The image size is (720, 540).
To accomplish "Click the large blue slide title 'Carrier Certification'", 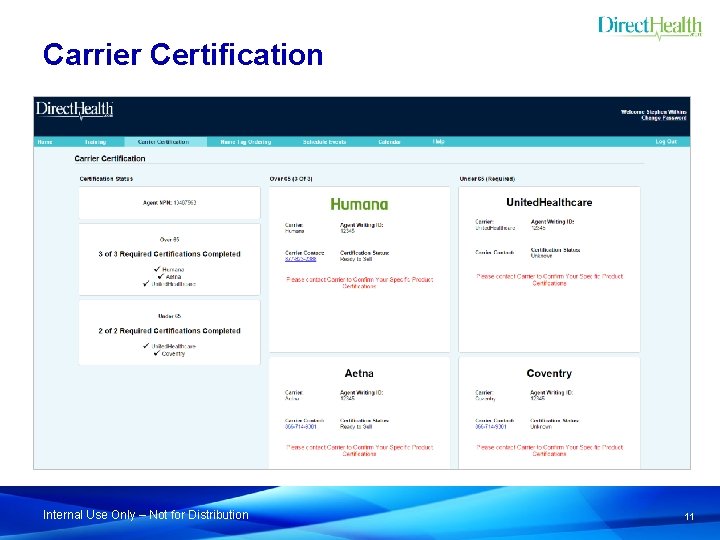I will click(183, 54).
